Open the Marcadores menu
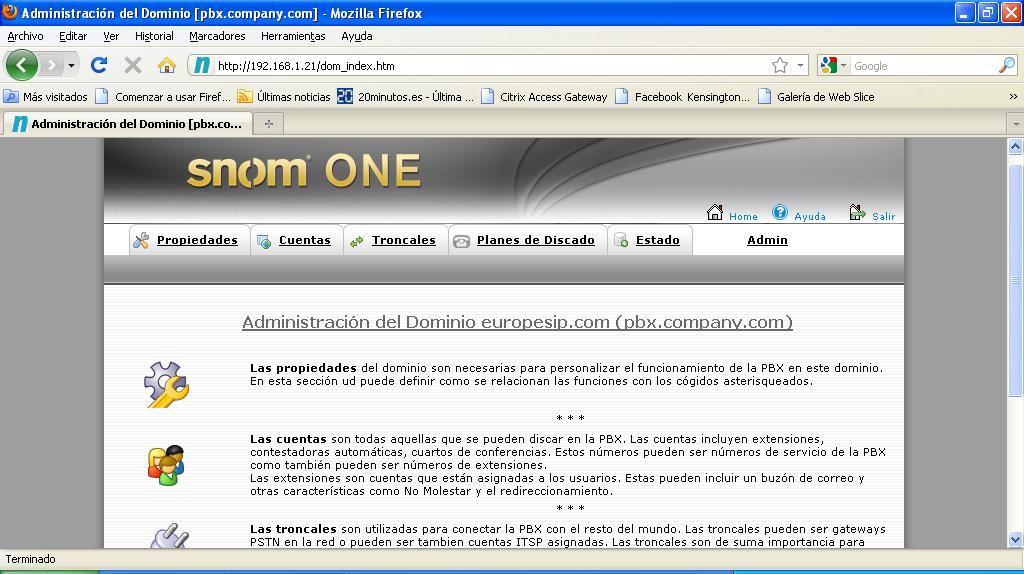This screenshot has width=1024, height=574. click(217, 36)
